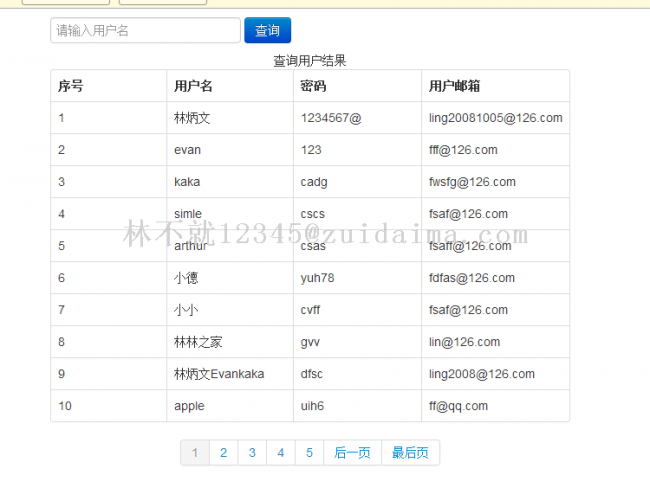
Task: Click the apple username in row 10
Action: pos(189,406)
